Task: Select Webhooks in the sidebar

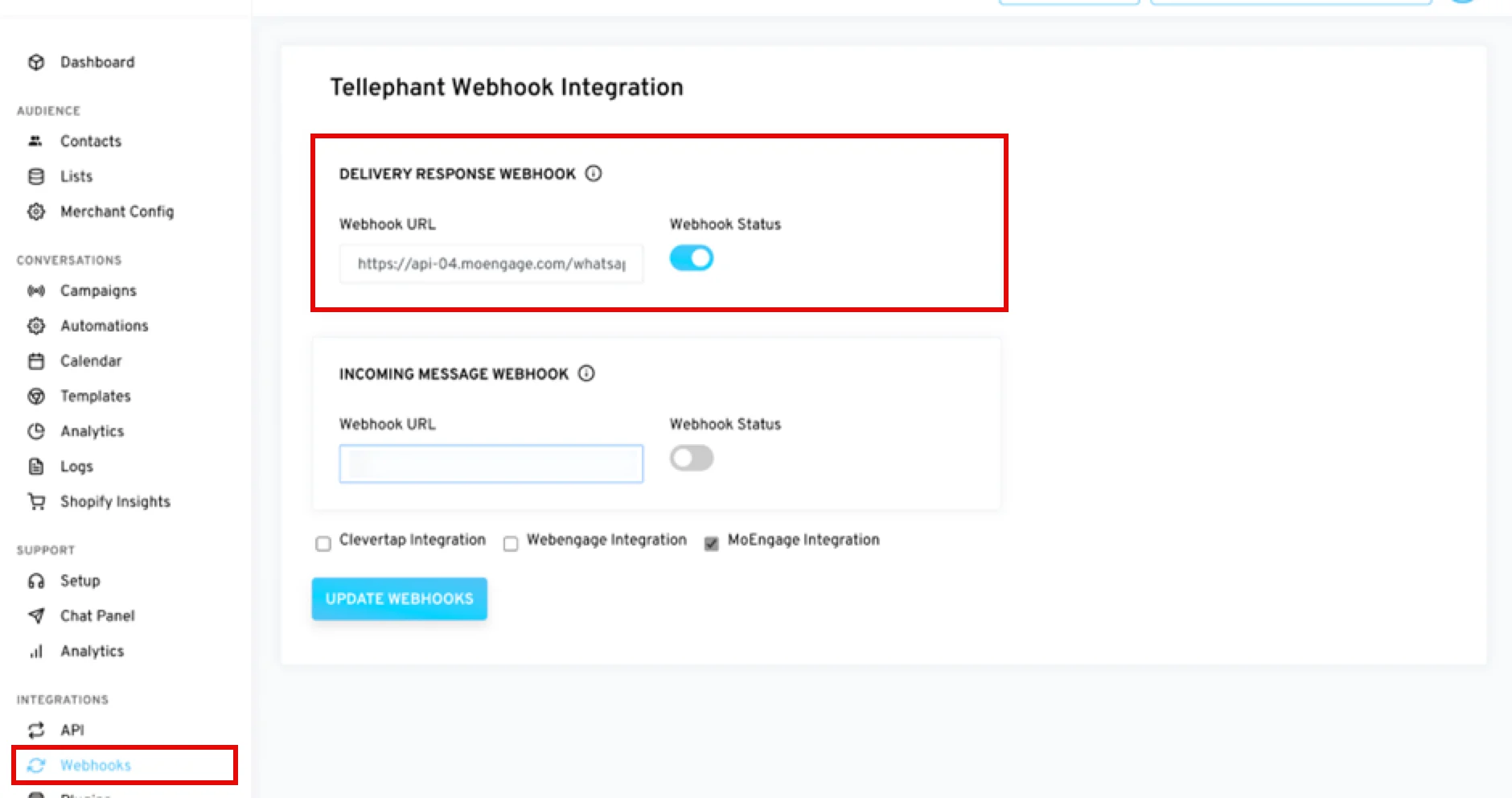Action: click(x=96, y=765)
